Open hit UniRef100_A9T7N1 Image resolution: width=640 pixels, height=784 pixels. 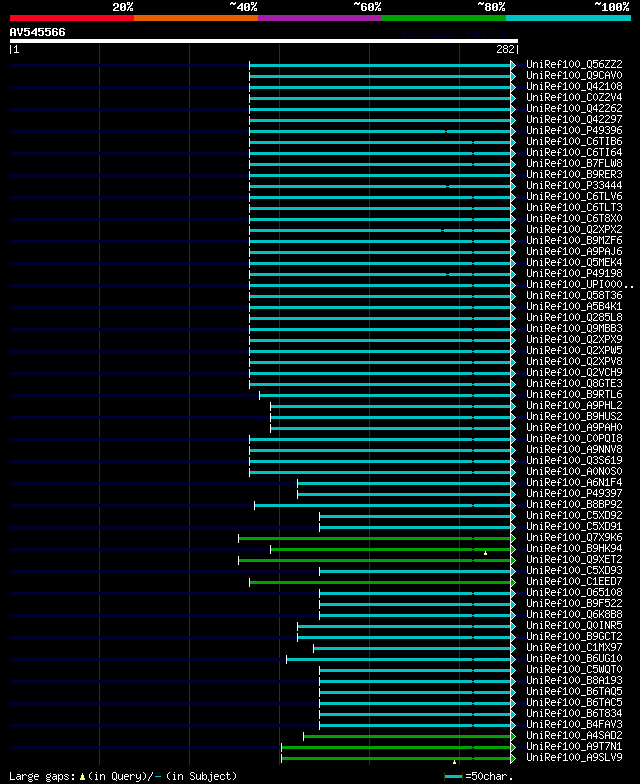coord(574,746)
